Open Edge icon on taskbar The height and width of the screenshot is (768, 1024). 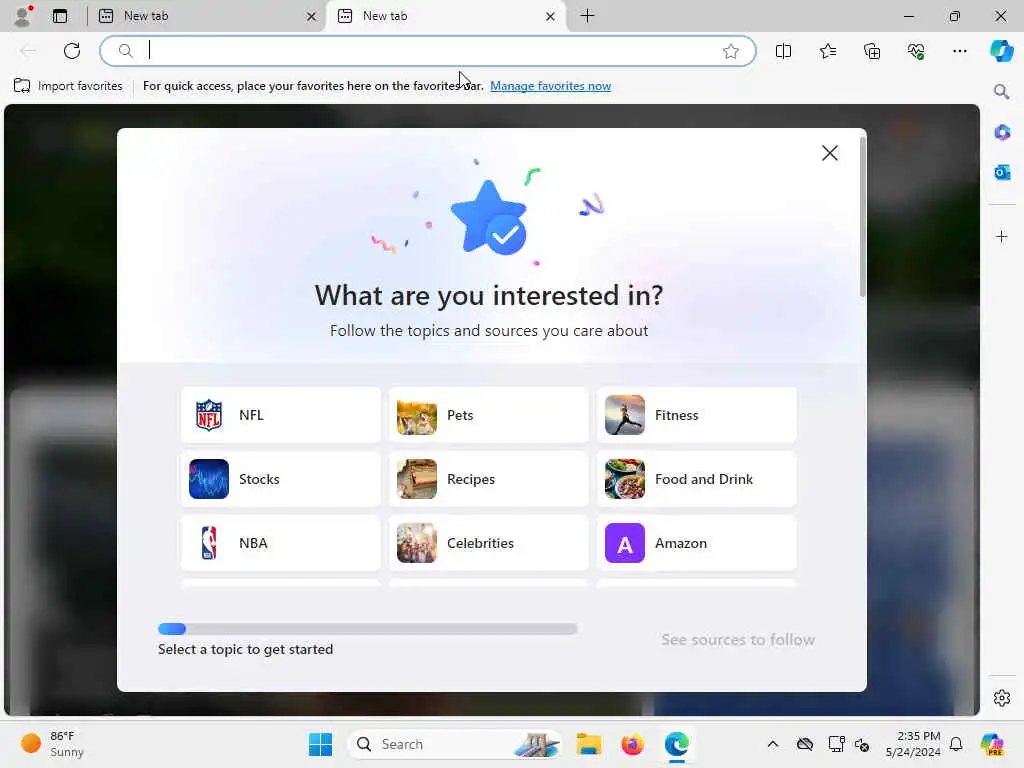point(677,744)
